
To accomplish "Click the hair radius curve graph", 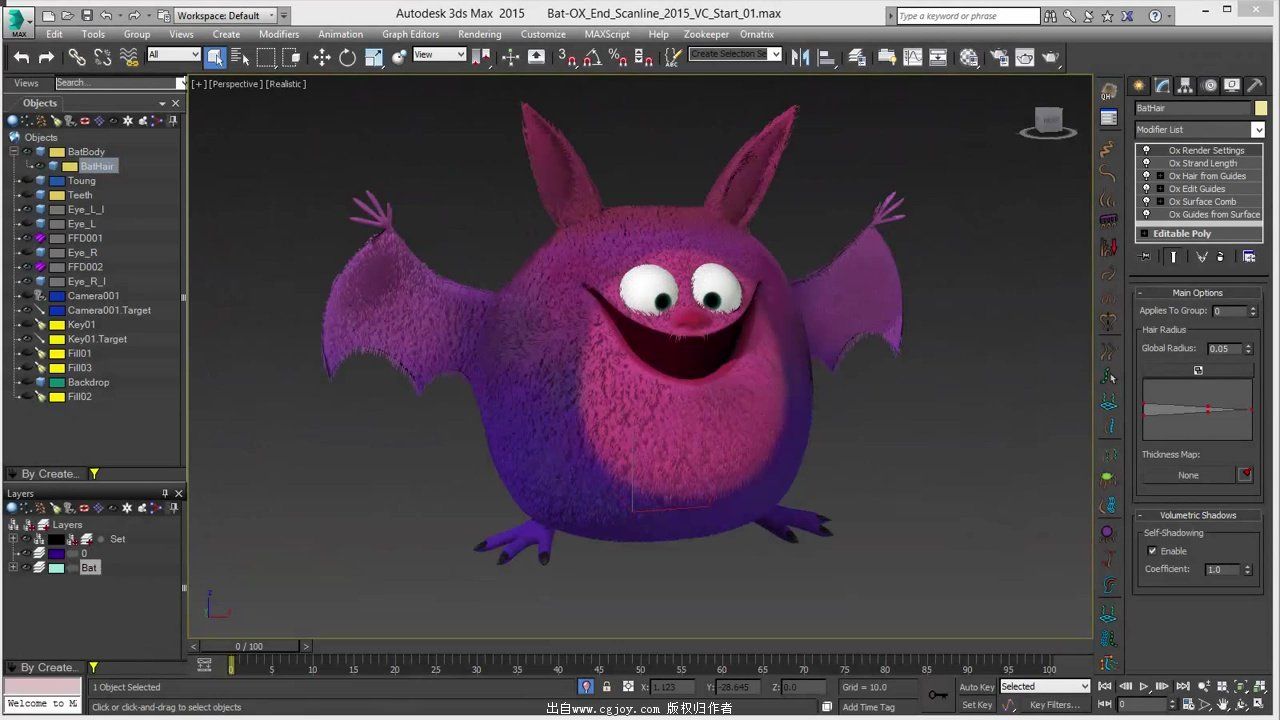I will 1197,409.
